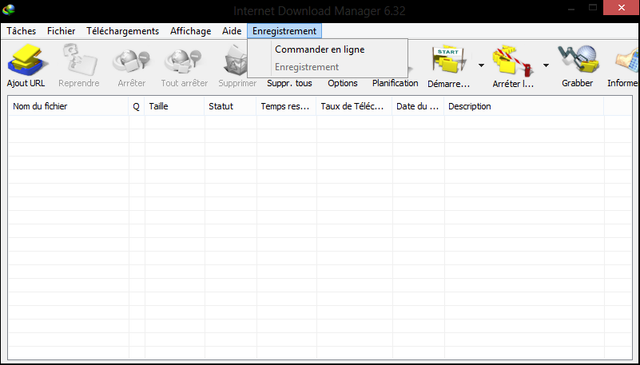This screenshot has height=365, width=640.
Task: Click the Informer toolbar icon
Action: [627, 61]
